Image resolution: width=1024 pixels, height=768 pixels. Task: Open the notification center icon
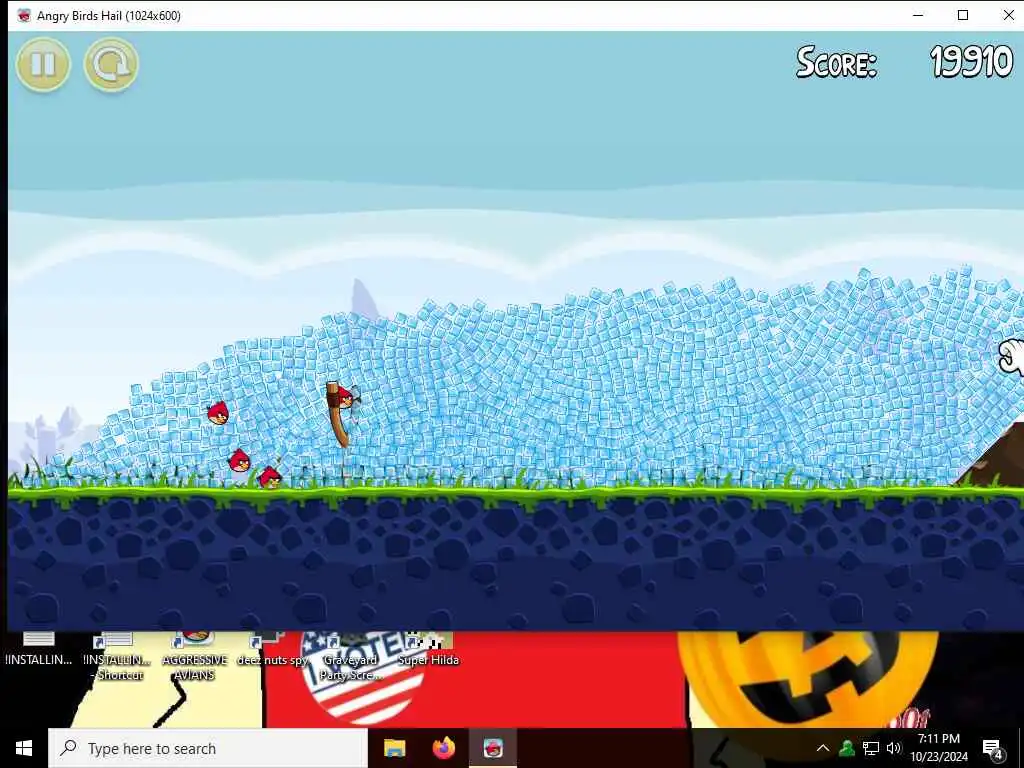[992, 749]
